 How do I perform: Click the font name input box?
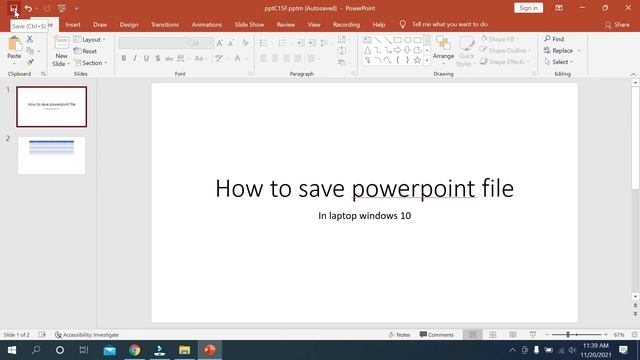153,43
